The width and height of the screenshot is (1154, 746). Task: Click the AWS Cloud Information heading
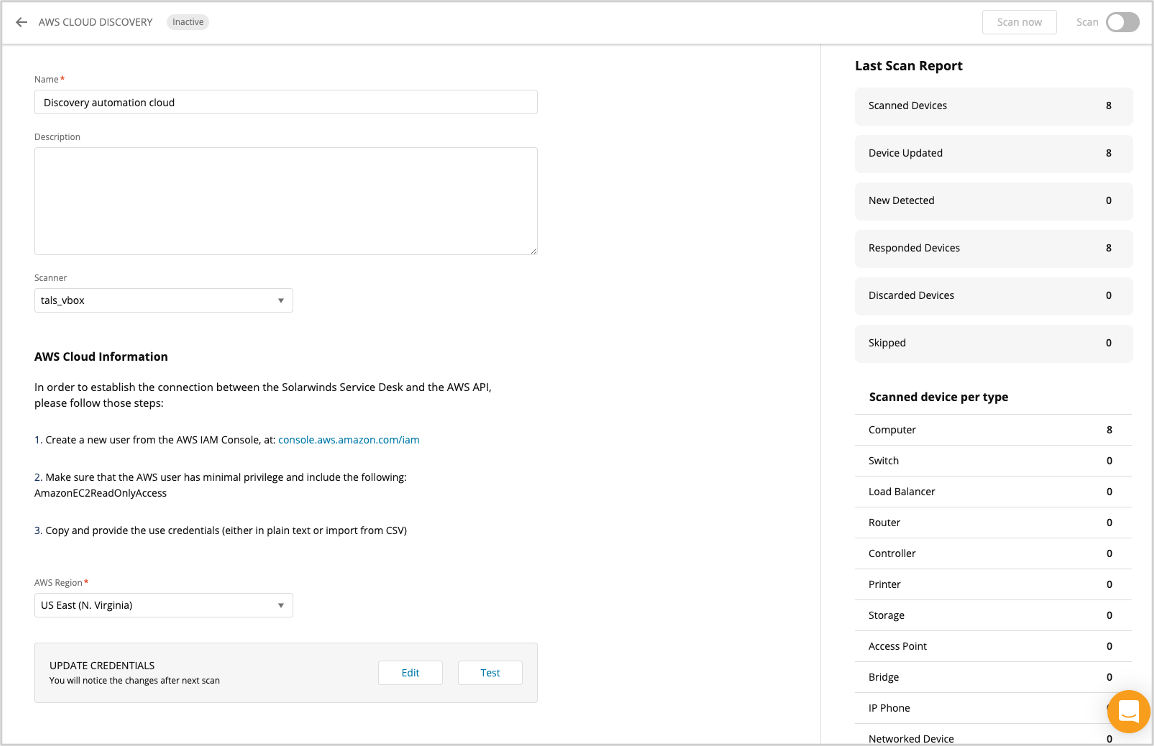coord(101,357)
